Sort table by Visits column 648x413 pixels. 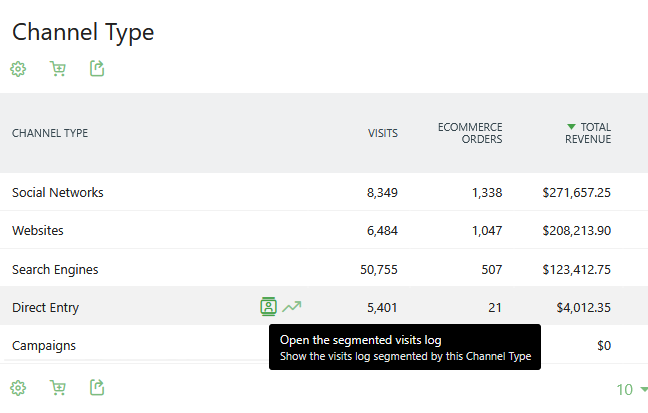click(382, 133)
